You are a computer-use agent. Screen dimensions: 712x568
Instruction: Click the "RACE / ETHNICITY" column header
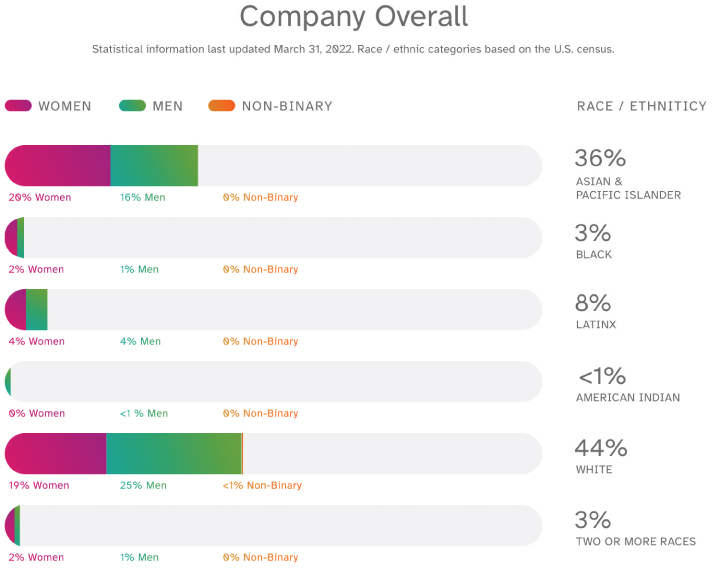[641, 107]
